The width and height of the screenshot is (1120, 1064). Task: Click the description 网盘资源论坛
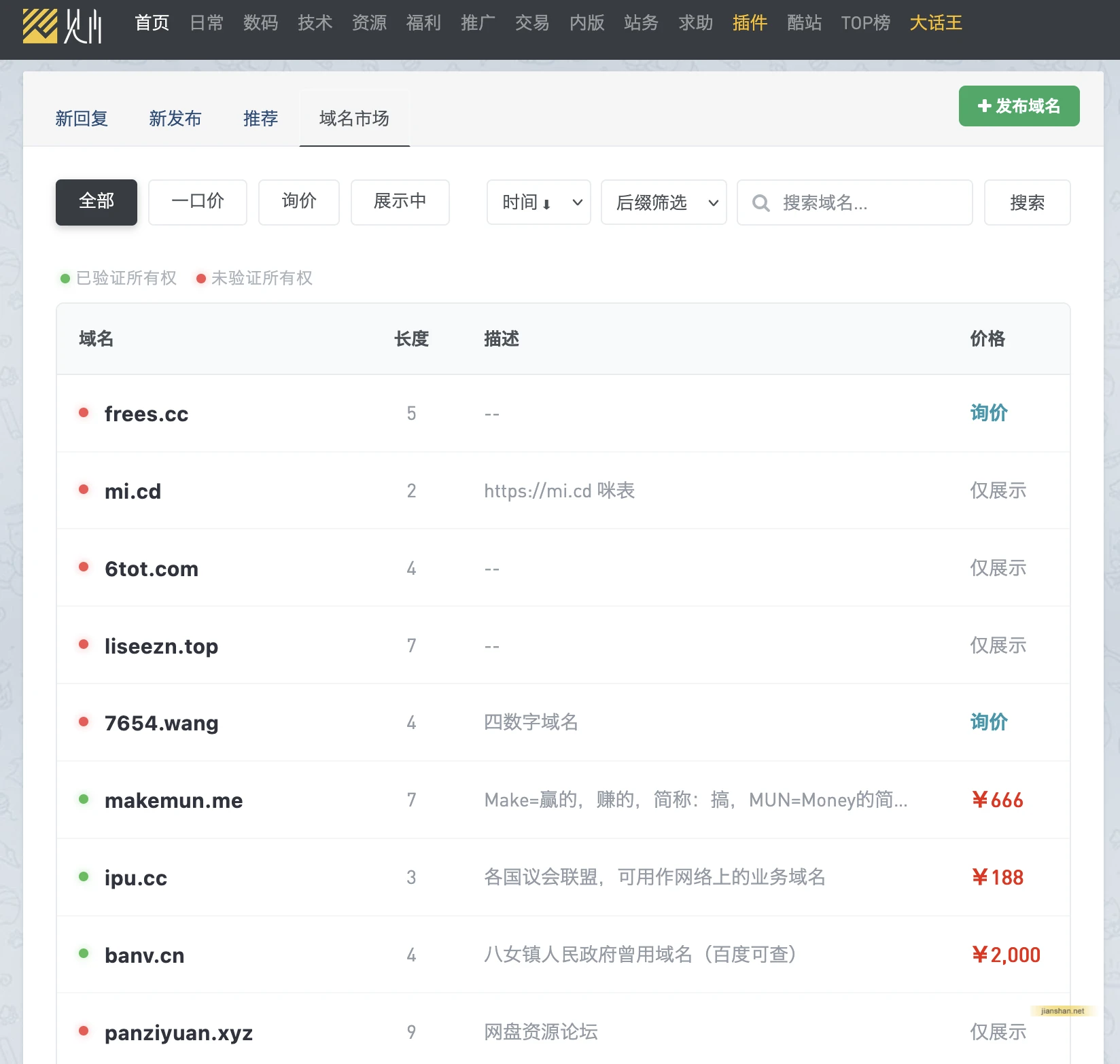pyautogui.click(x=541, y=1031)
